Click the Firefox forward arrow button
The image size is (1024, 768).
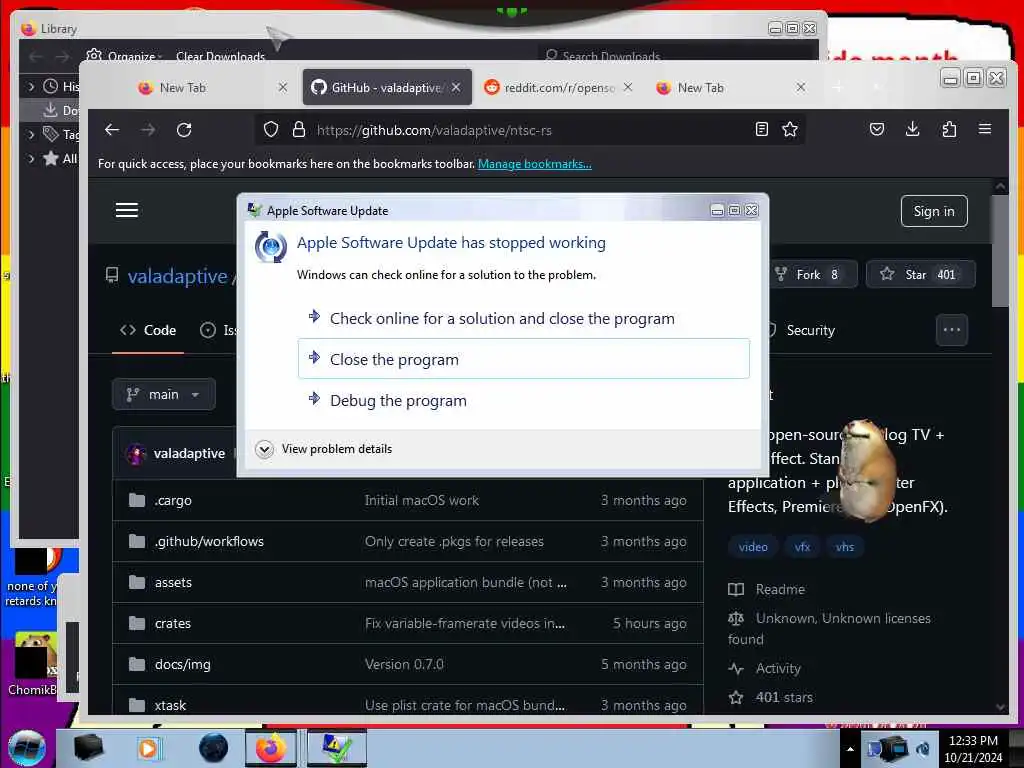(x=148, y=130)
